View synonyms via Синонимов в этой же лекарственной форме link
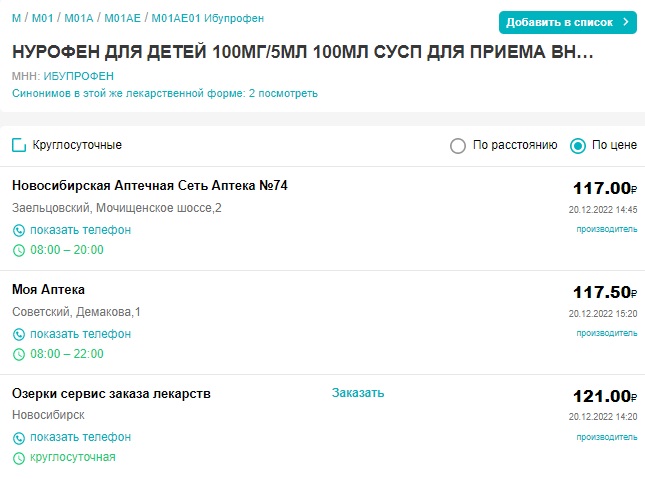645x479 pixels. (x=165, y=93)
